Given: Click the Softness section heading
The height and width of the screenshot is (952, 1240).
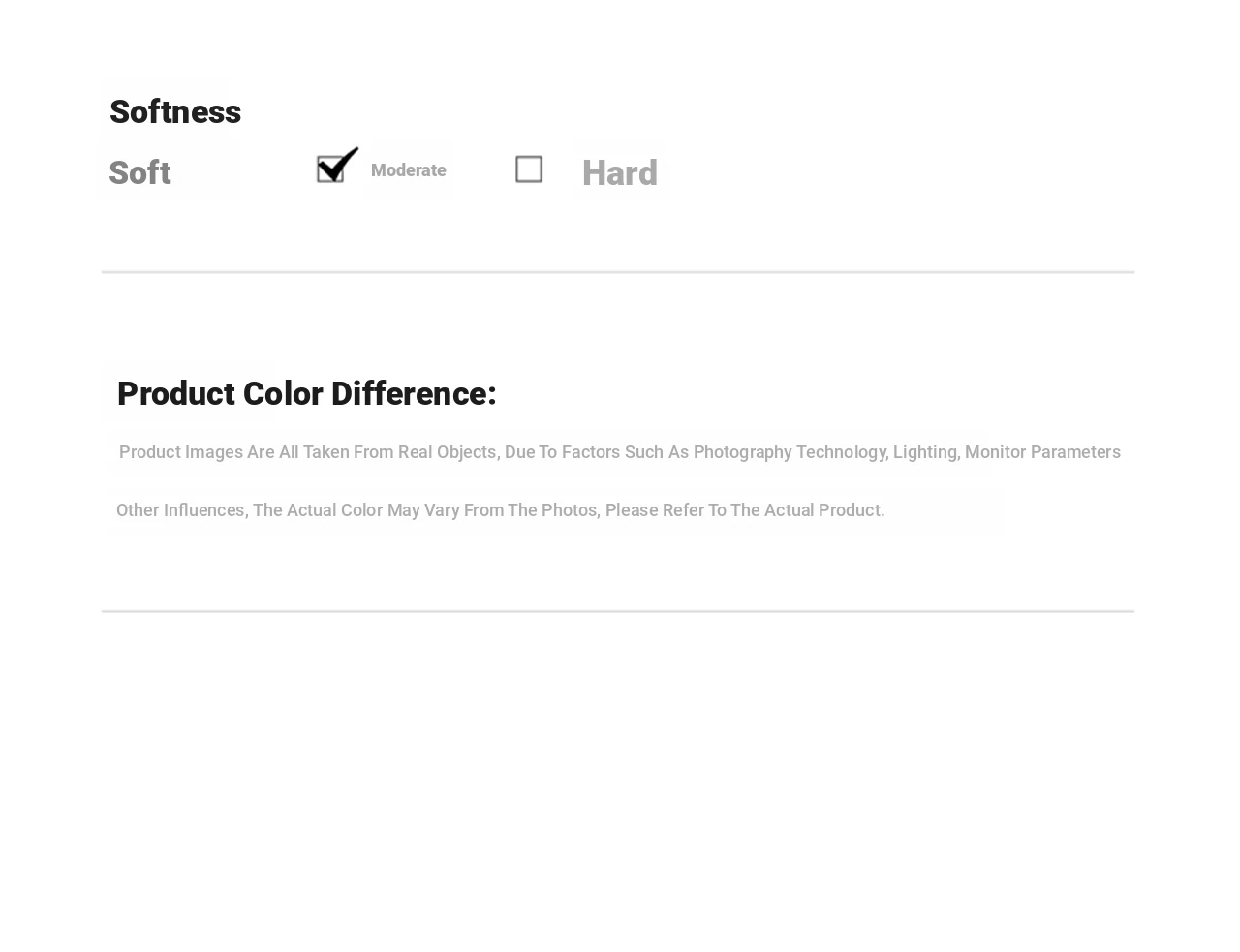Looking at the screenshot, I should pos(175,112).
